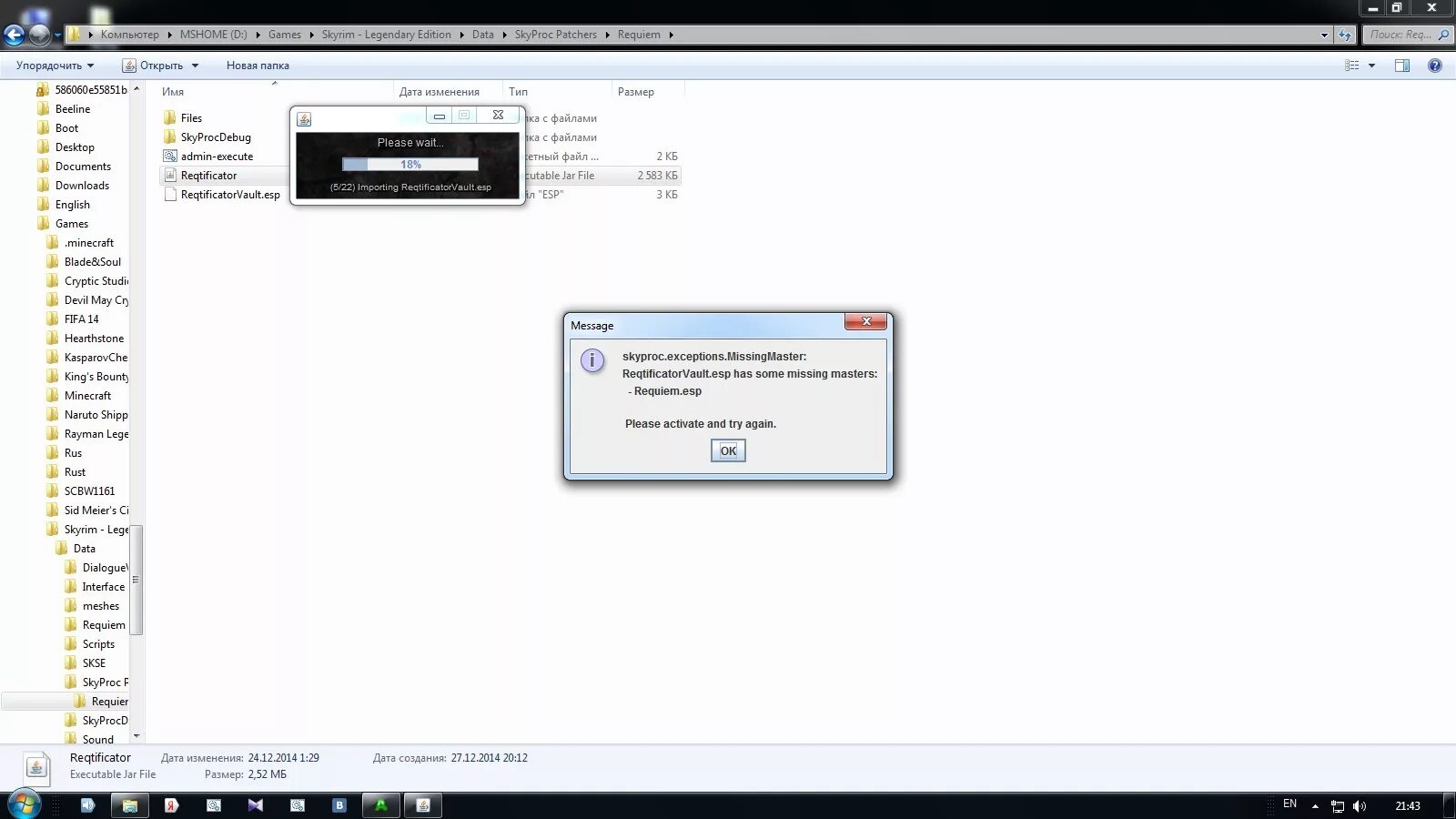Toggle the preview pane

click(1402, 66)
